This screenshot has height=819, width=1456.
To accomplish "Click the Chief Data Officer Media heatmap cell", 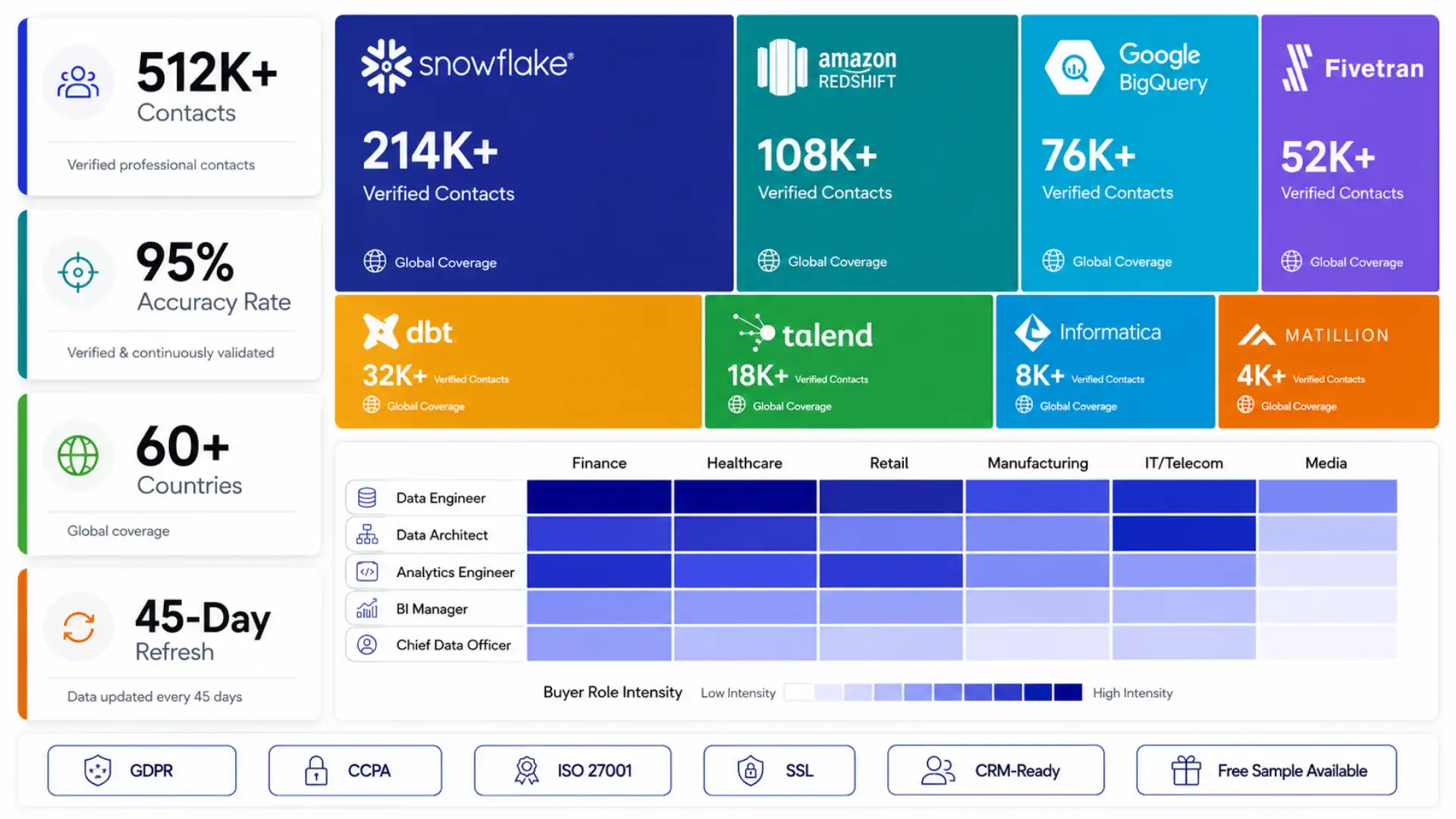I will click(1327, 643).
